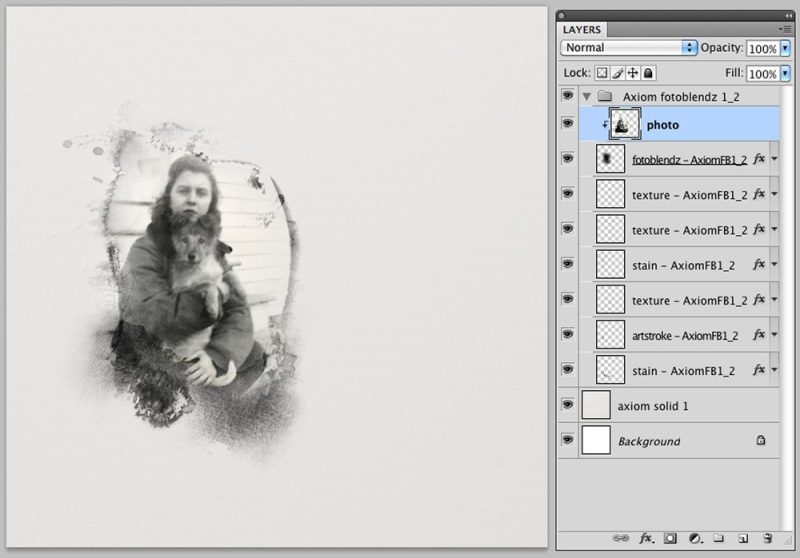Hide the photo layer
800x558 pixels.
(567, 123)
